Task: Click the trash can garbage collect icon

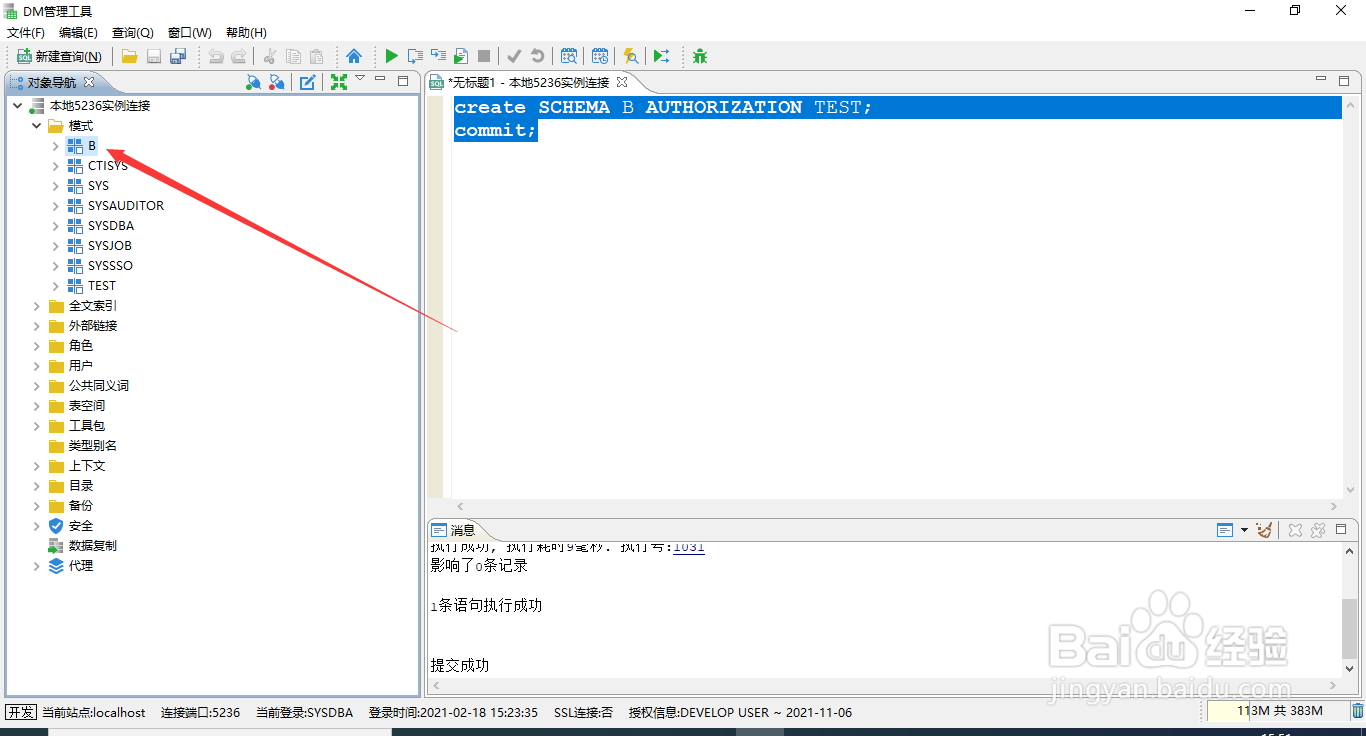Action: pyautogui.click(x=1358, y=711)
